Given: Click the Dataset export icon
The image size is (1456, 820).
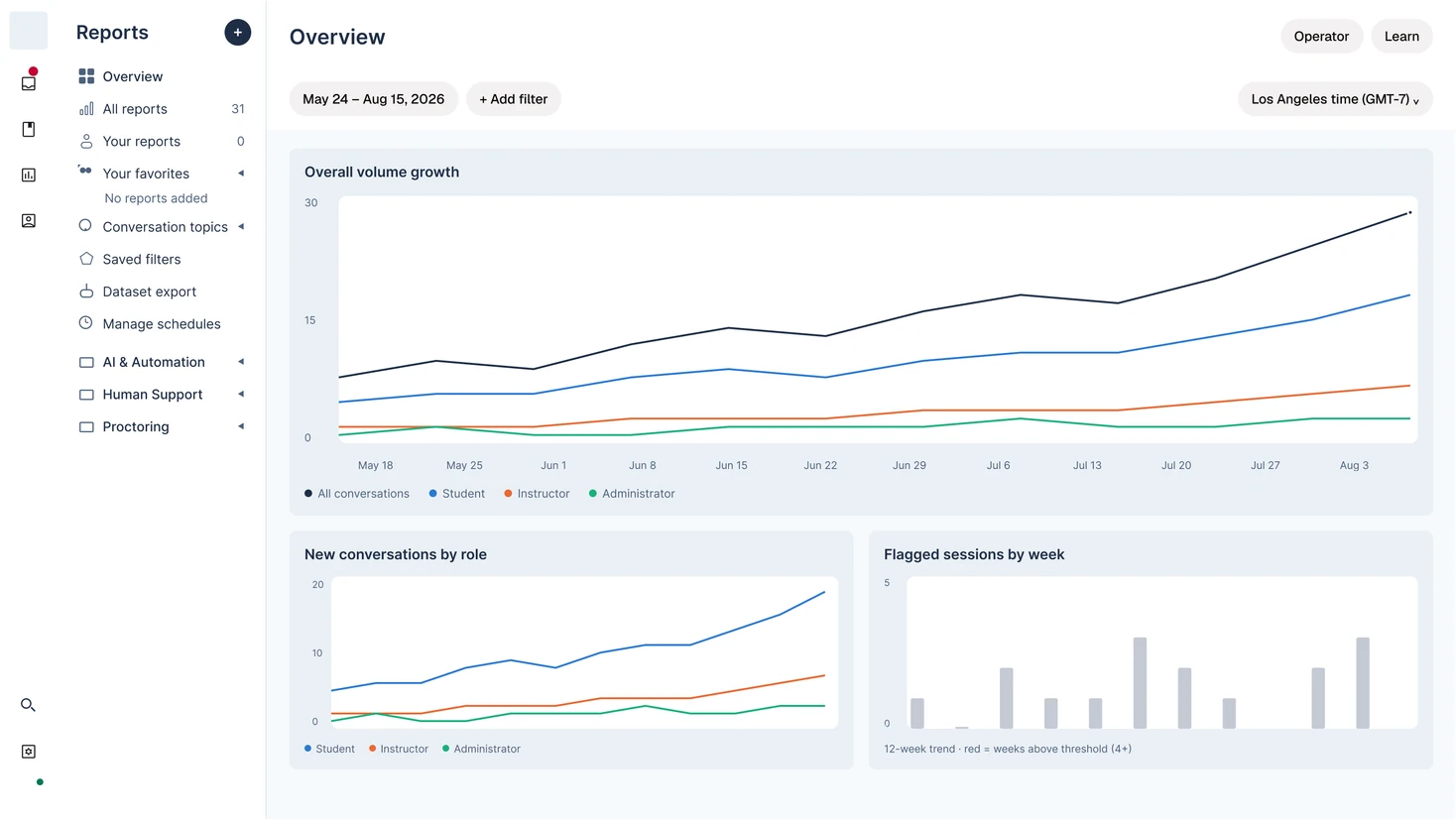Looking at the screenshot, I should coord(86,292).
